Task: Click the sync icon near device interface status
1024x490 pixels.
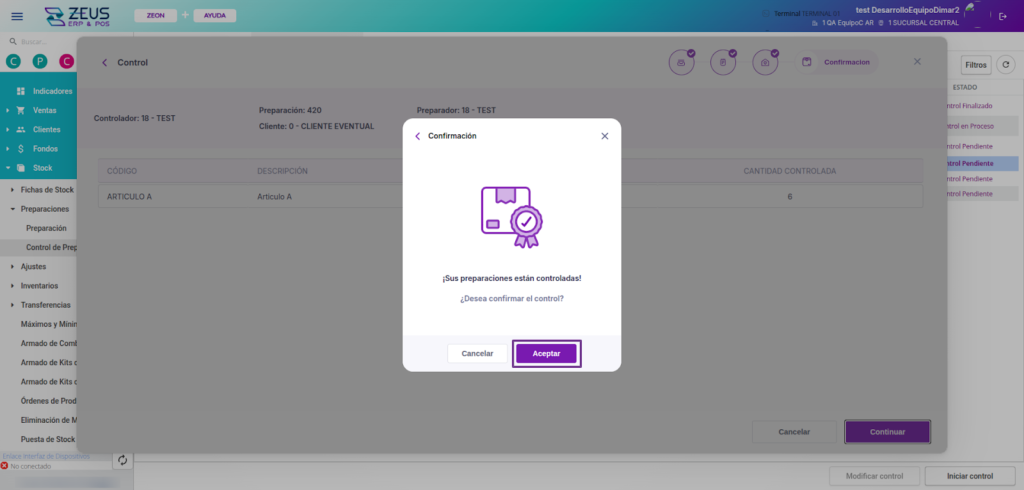Action: (x=122, y=460)
